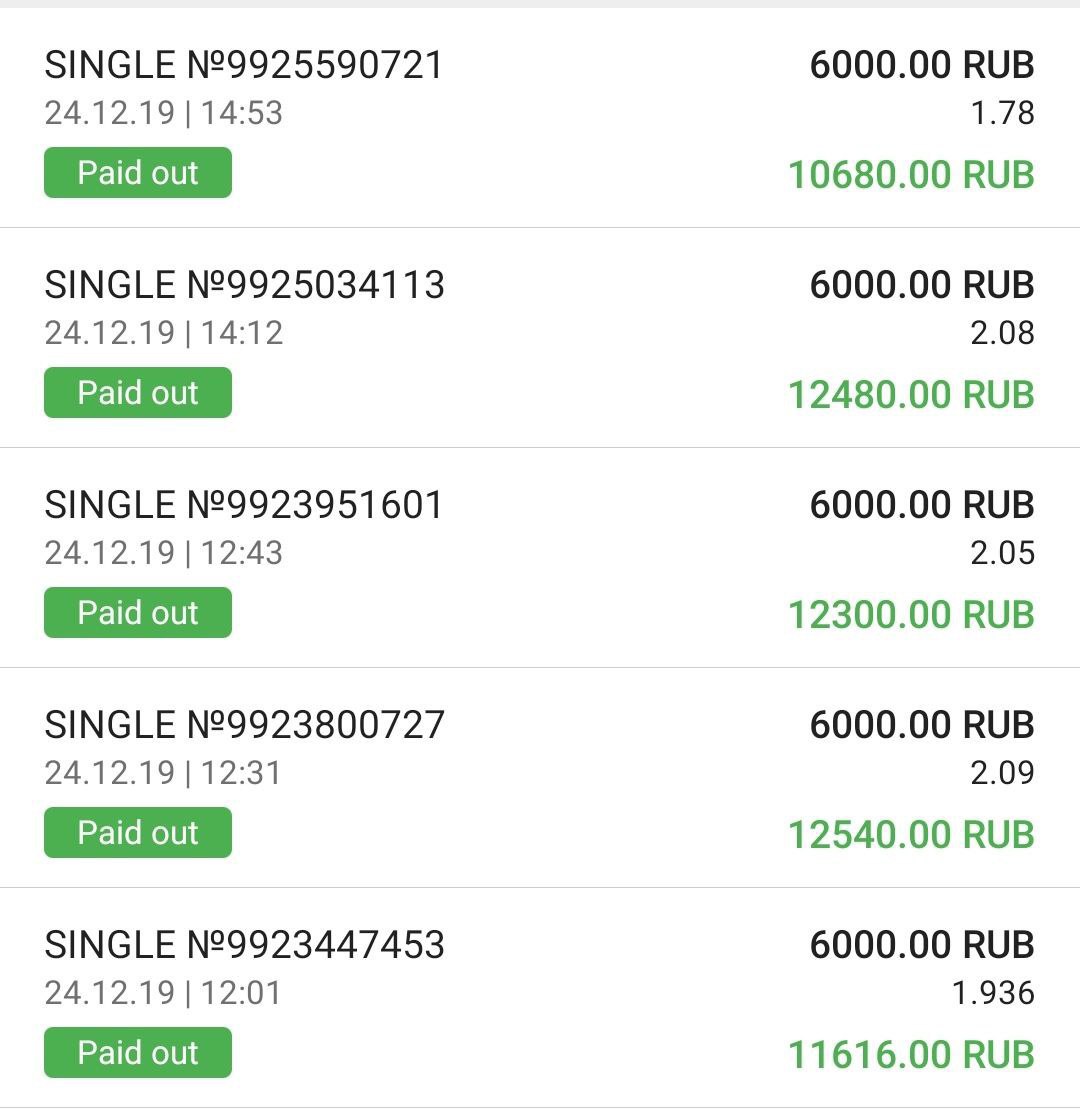The height and width of the screenshot is (1109, 1080).
Task: Click the 24.12.19 | 12:43 timestamp
Action: tap(164, 553)
